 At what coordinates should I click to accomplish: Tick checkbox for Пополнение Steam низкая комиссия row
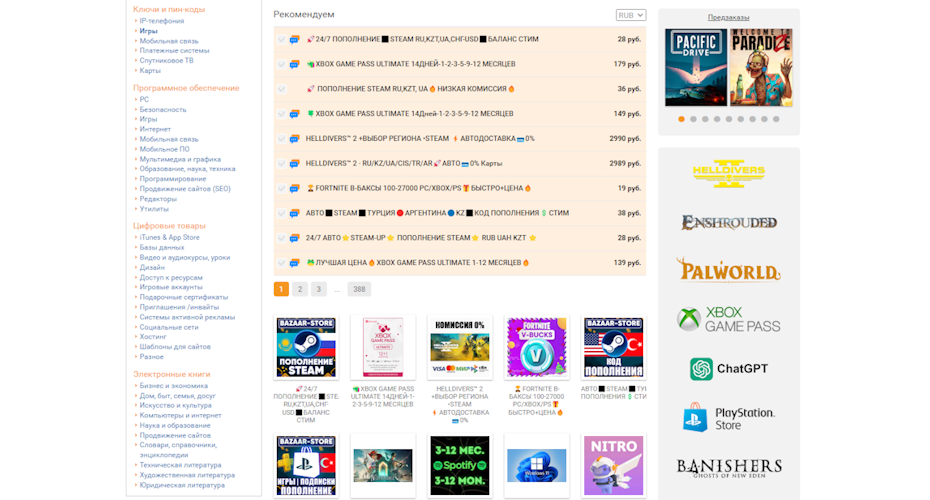click(282, 89)
